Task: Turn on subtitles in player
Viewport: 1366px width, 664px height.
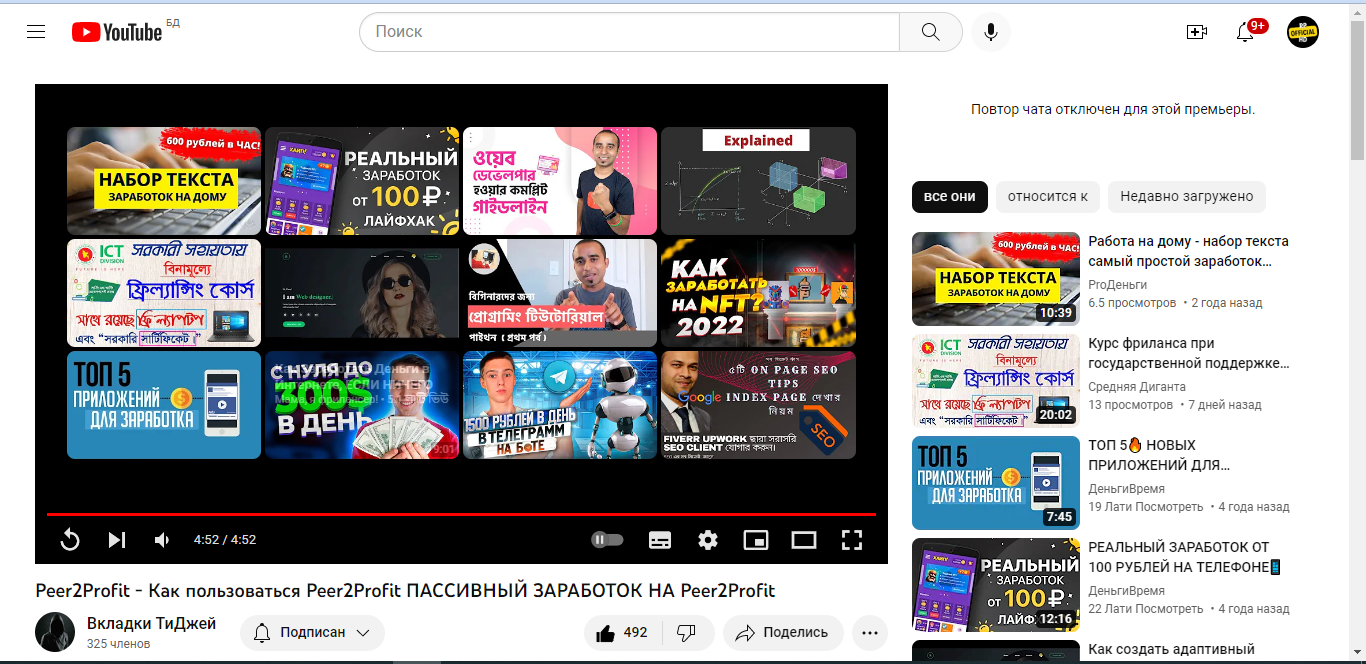Action: (x=660, y=540)
